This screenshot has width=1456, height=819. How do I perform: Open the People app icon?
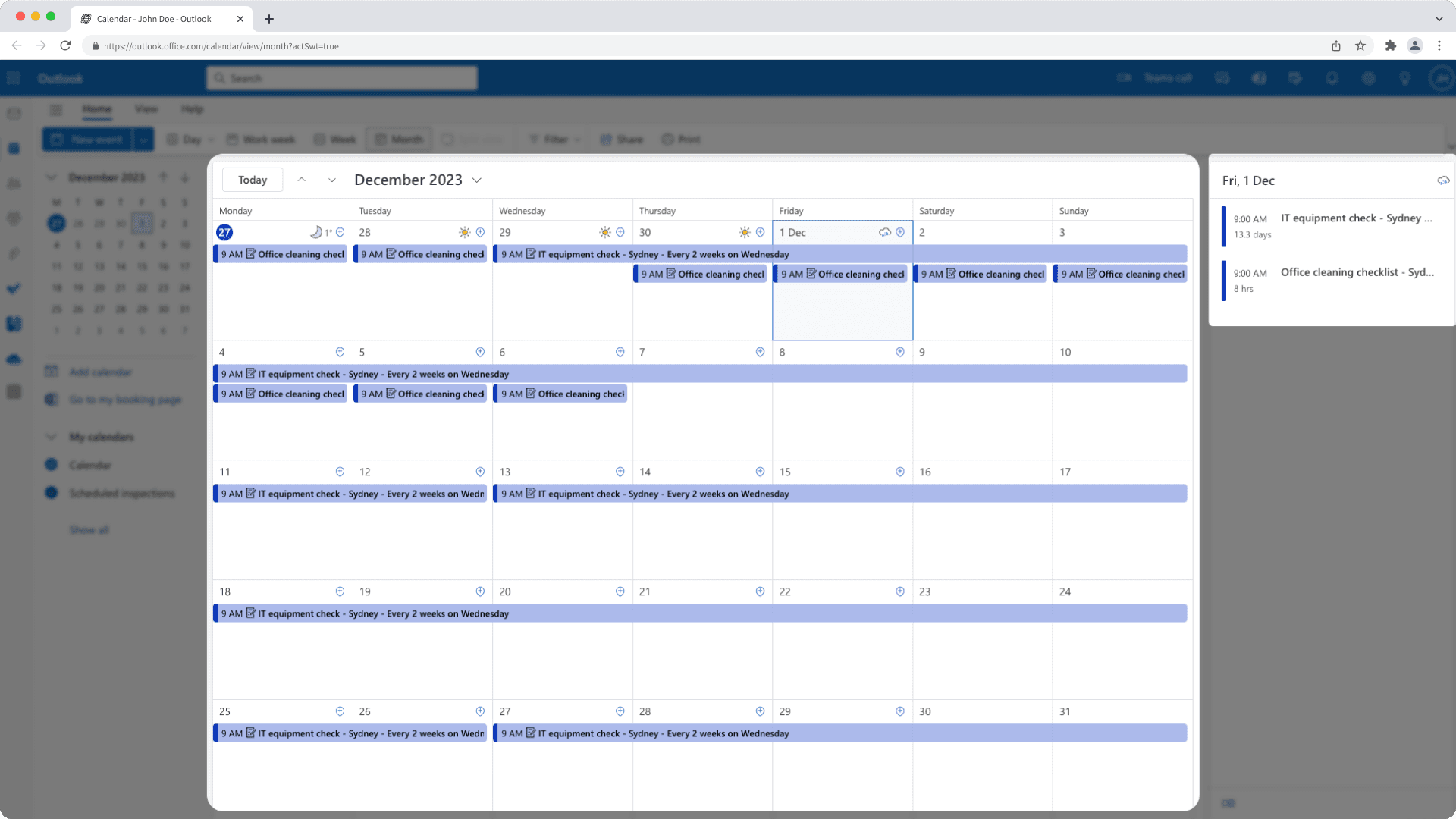coord(14,183)
